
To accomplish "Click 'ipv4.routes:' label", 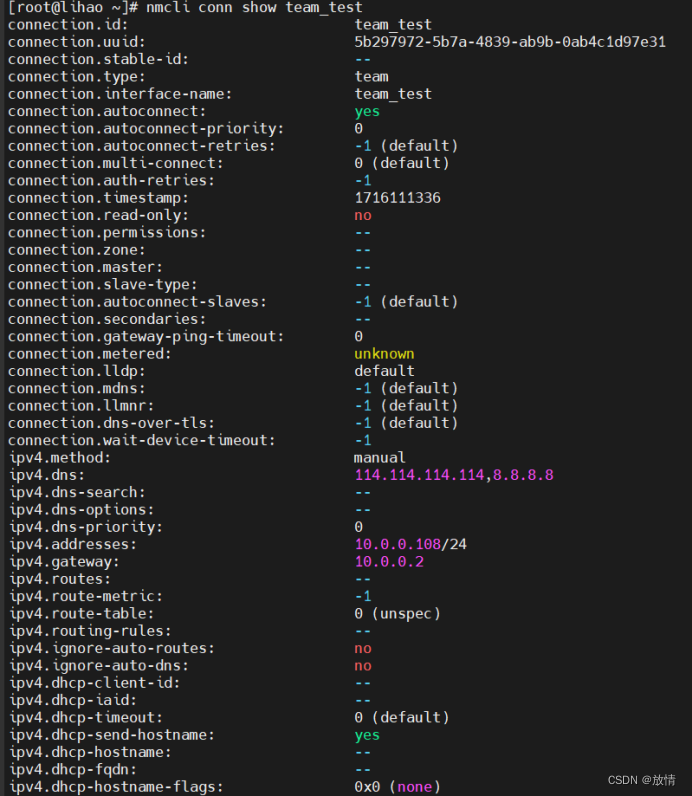I will click(60, 579).
